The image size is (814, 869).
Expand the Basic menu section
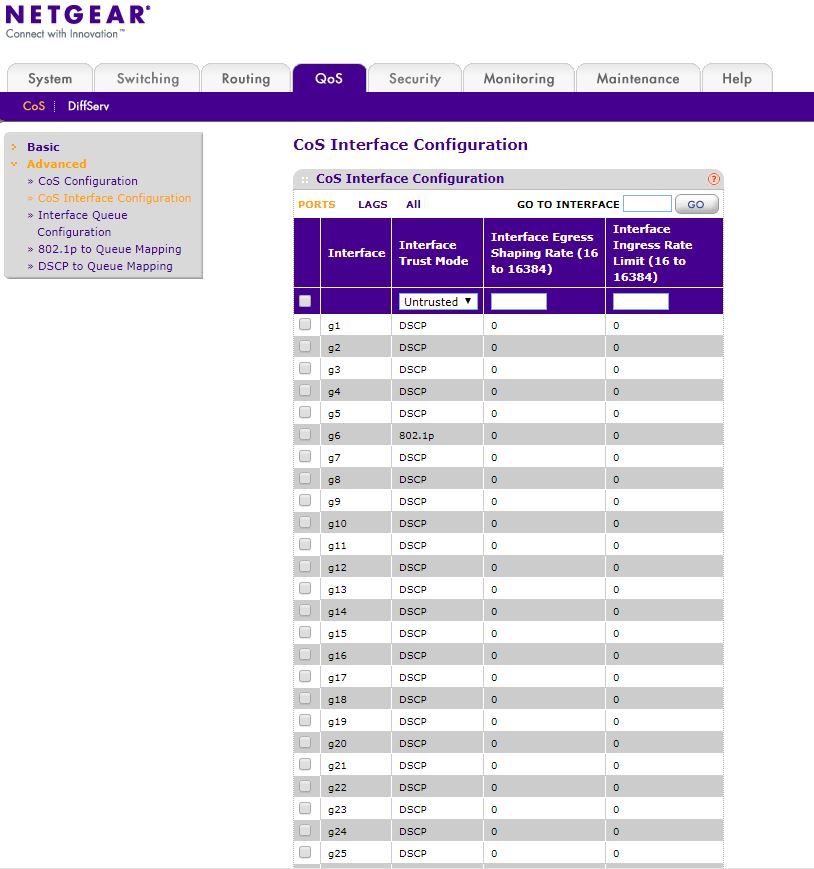point(43,147)
